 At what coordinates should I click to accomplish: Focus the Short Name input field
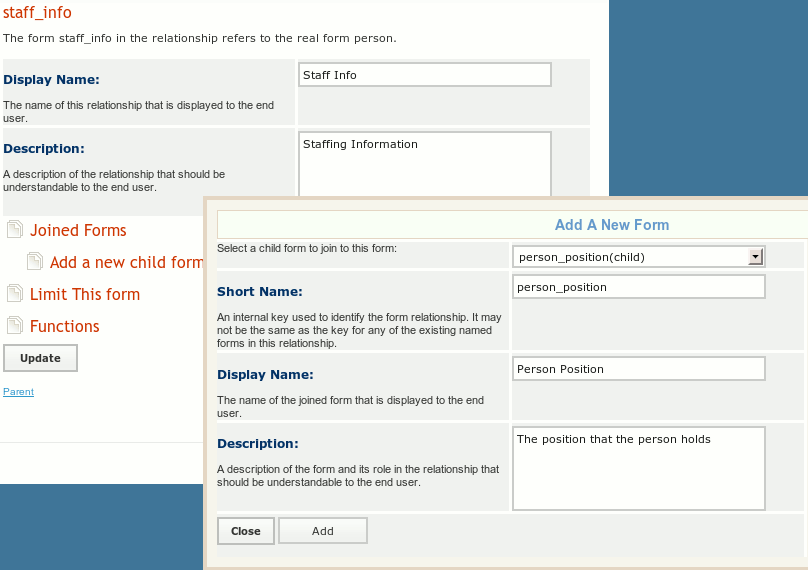(638, 287)
